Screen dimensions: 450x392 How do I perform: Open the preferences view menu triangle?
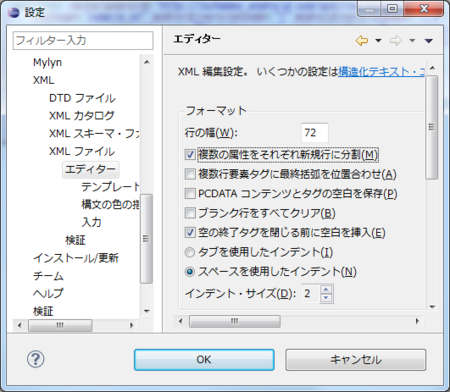pyautogui.click(x=429, y=41)
